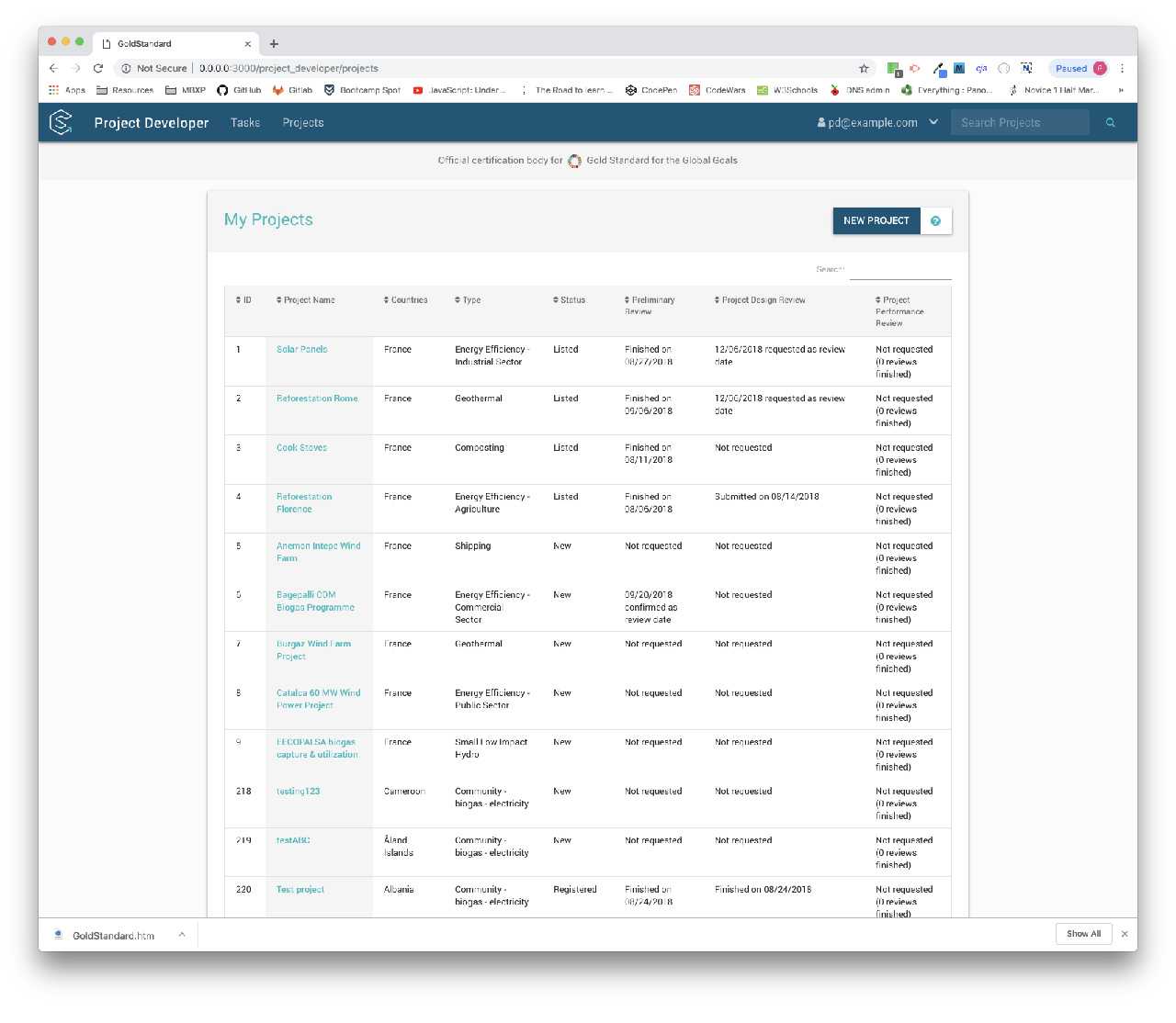Open the CodePen bookmark
Image resolution: width=1176 pixels, height=1023 pixels.
pyautogui.click(x=651, y=90)
